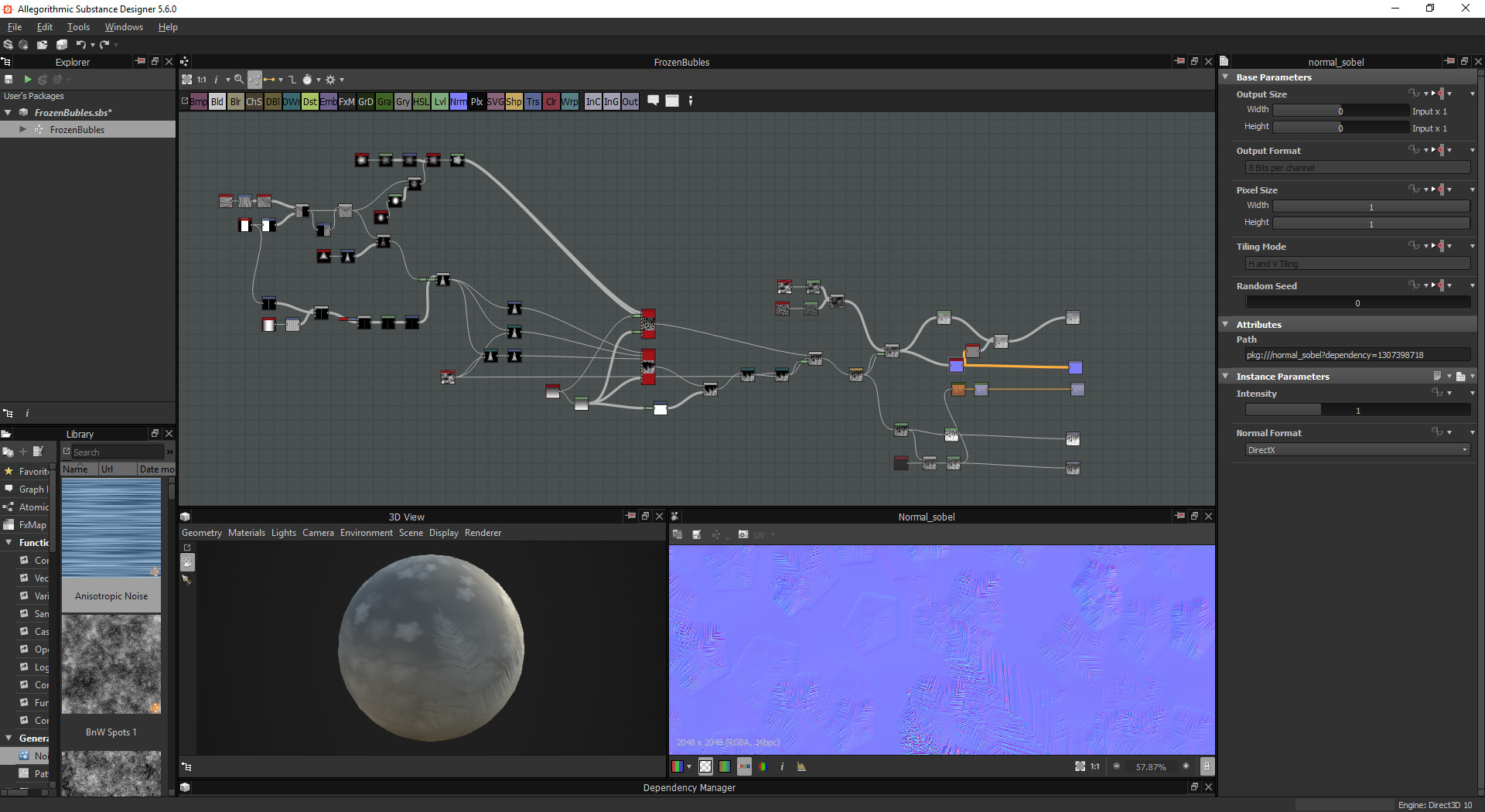Toggle the zoom lock in 2D view

click(x=1207, y=766)
